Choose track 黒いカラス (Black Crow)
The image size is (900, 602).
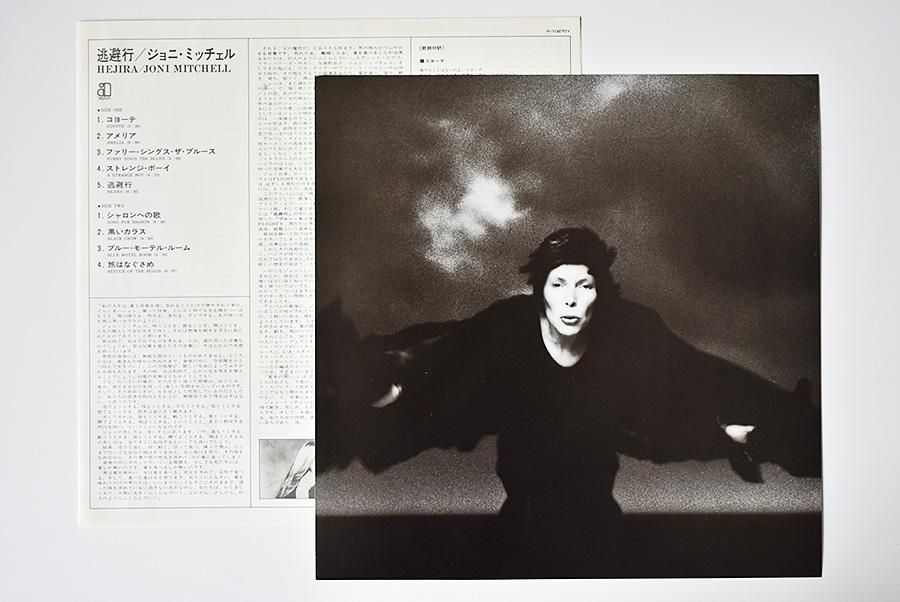pyautogui.click(x=130, y=231)
